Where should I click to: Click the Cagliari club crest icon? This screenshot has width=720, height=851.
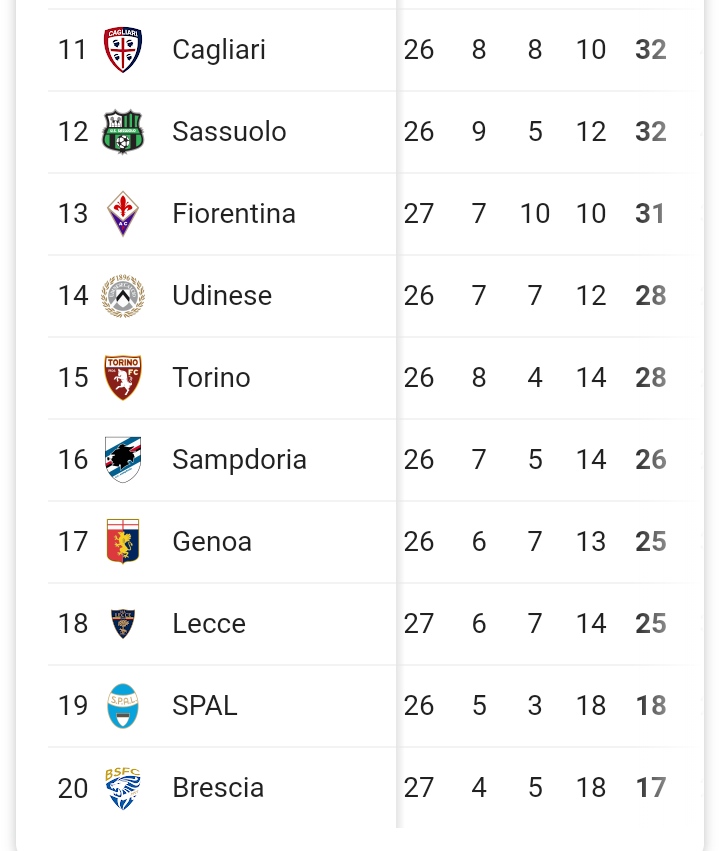(x=123, y=49)
